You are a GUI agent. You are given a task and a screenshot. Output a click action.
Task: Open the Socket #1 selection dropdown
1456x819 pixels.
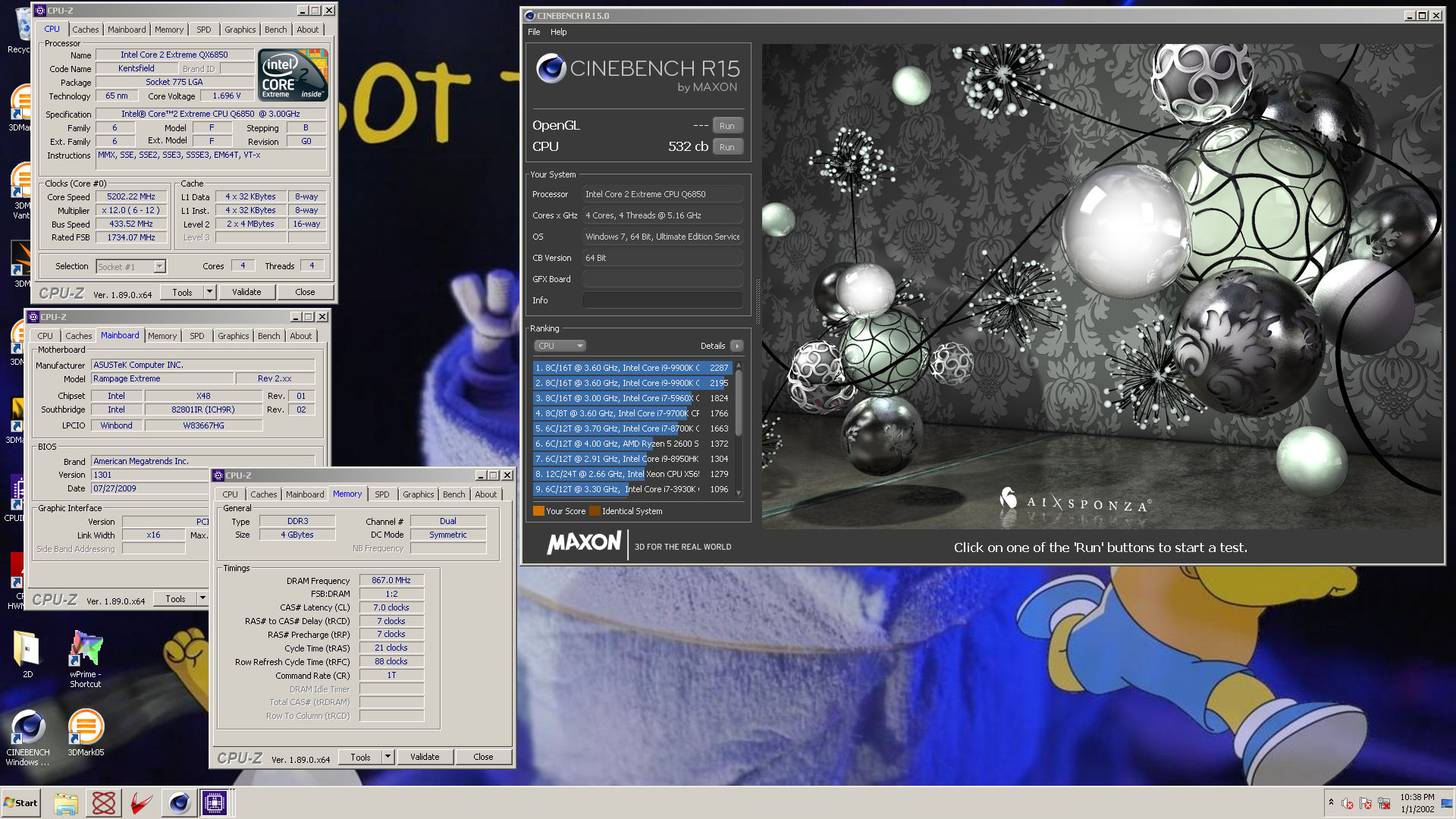point(159,266)
